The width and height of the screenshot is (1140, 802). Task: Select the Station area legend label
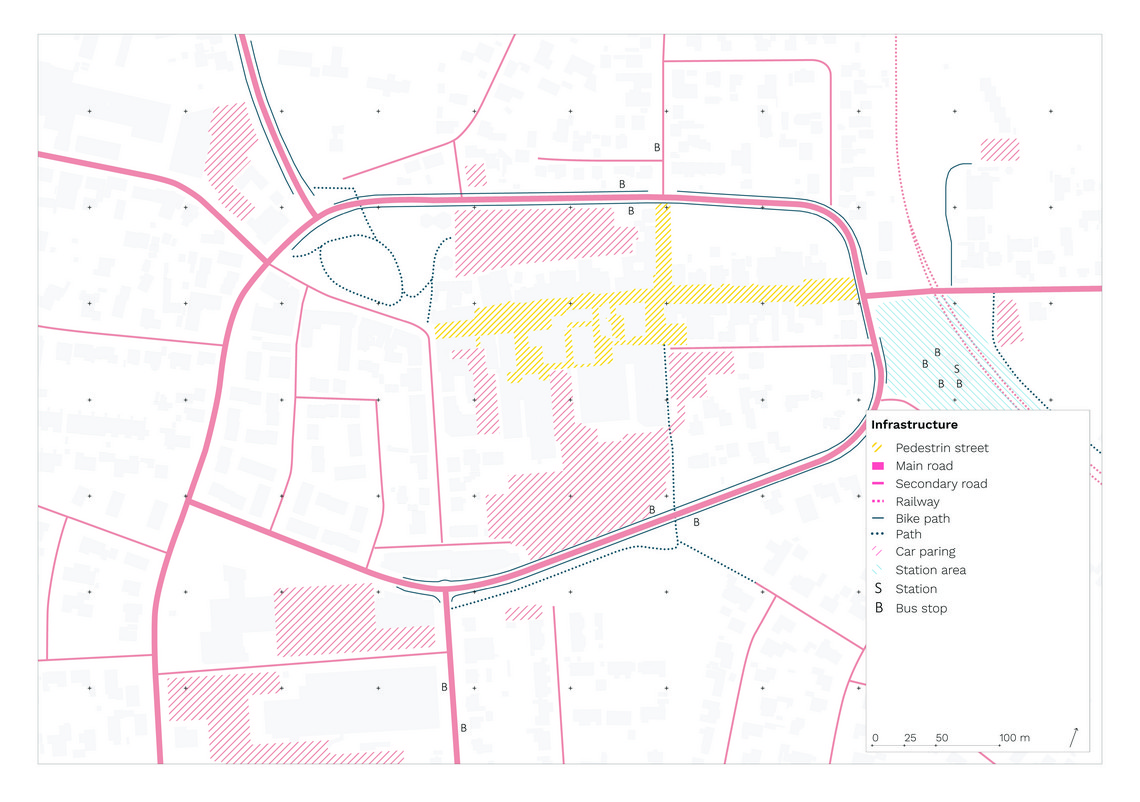931,570
